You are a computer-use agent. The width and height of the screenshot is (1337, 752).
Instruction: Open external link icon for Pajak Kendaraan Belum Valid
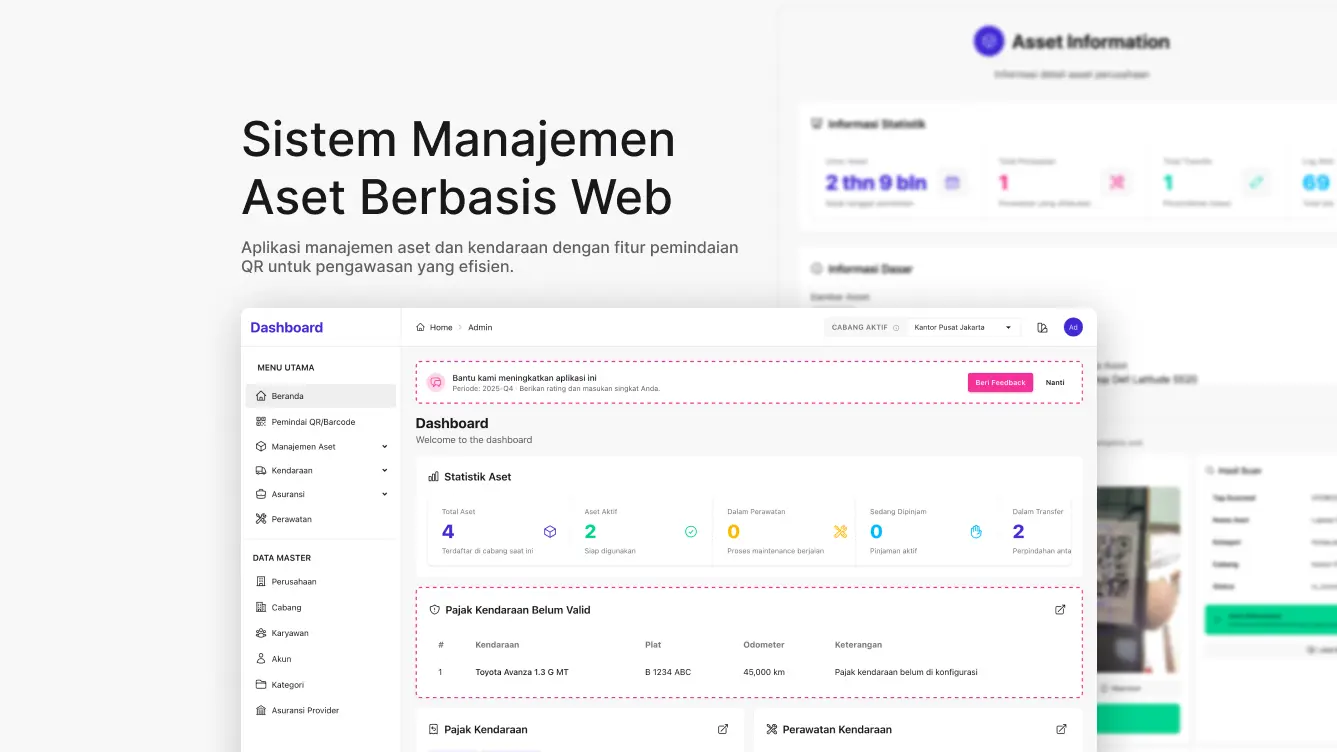tap(1060, 610)
